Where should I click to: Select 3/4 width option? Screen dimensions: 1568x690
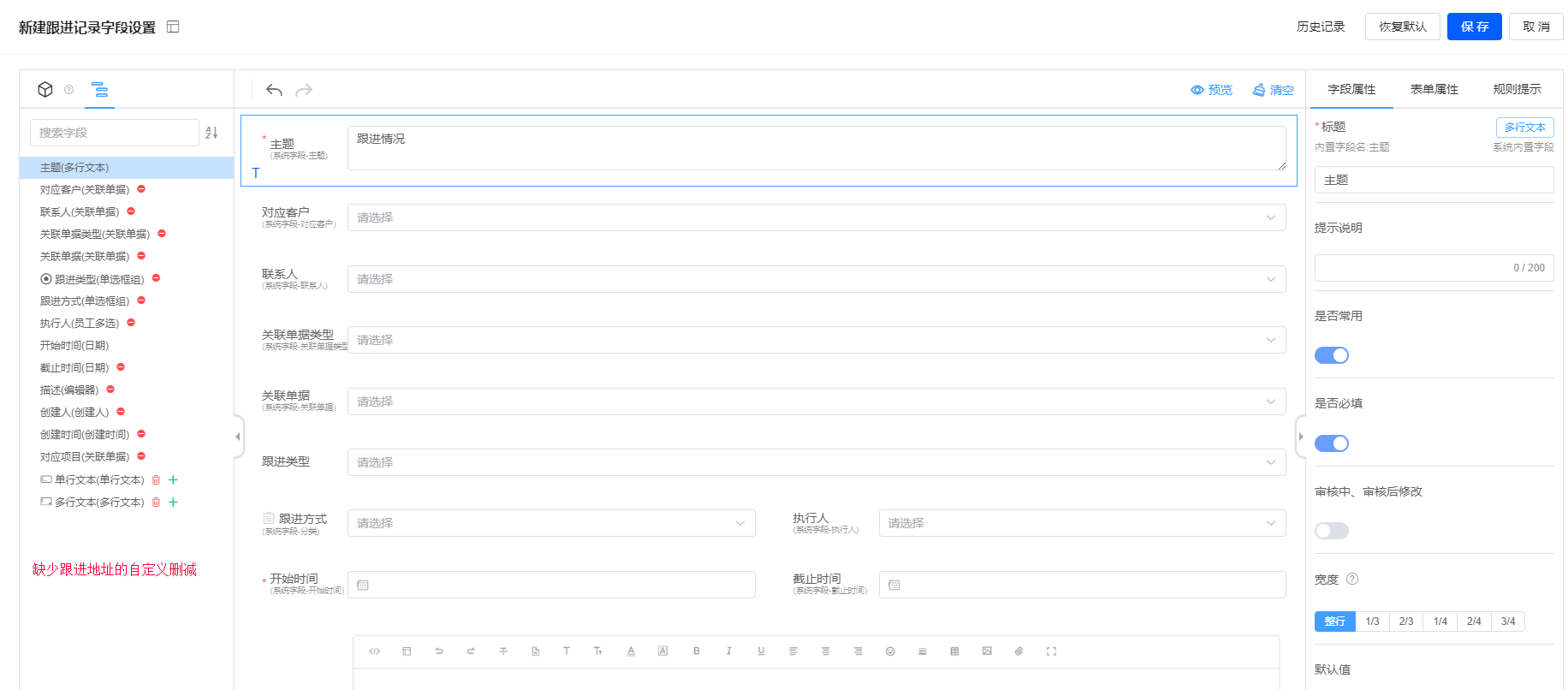1508,622
